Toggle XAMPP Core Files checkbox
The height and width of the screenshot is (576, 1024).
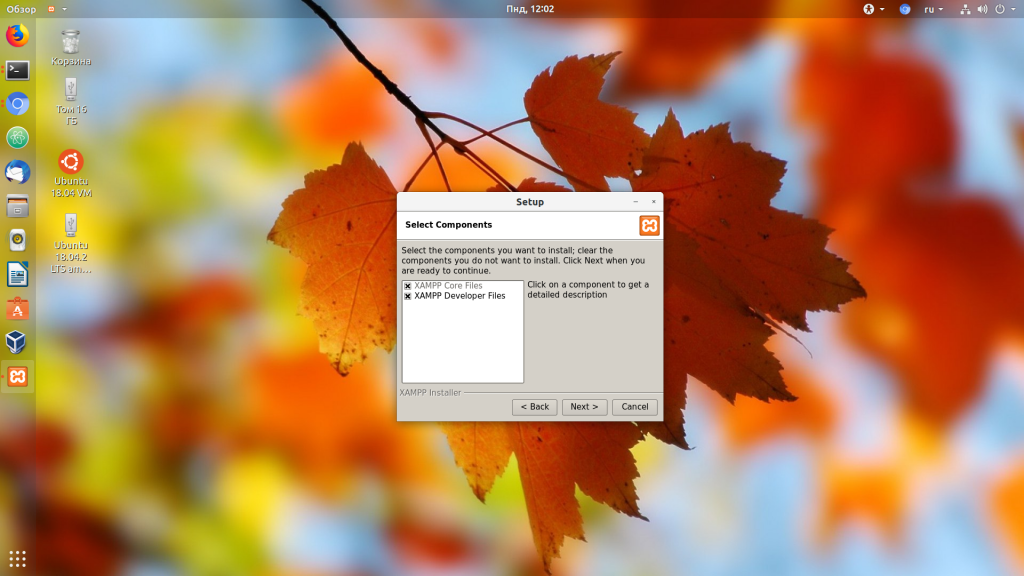tap(408, 286)
